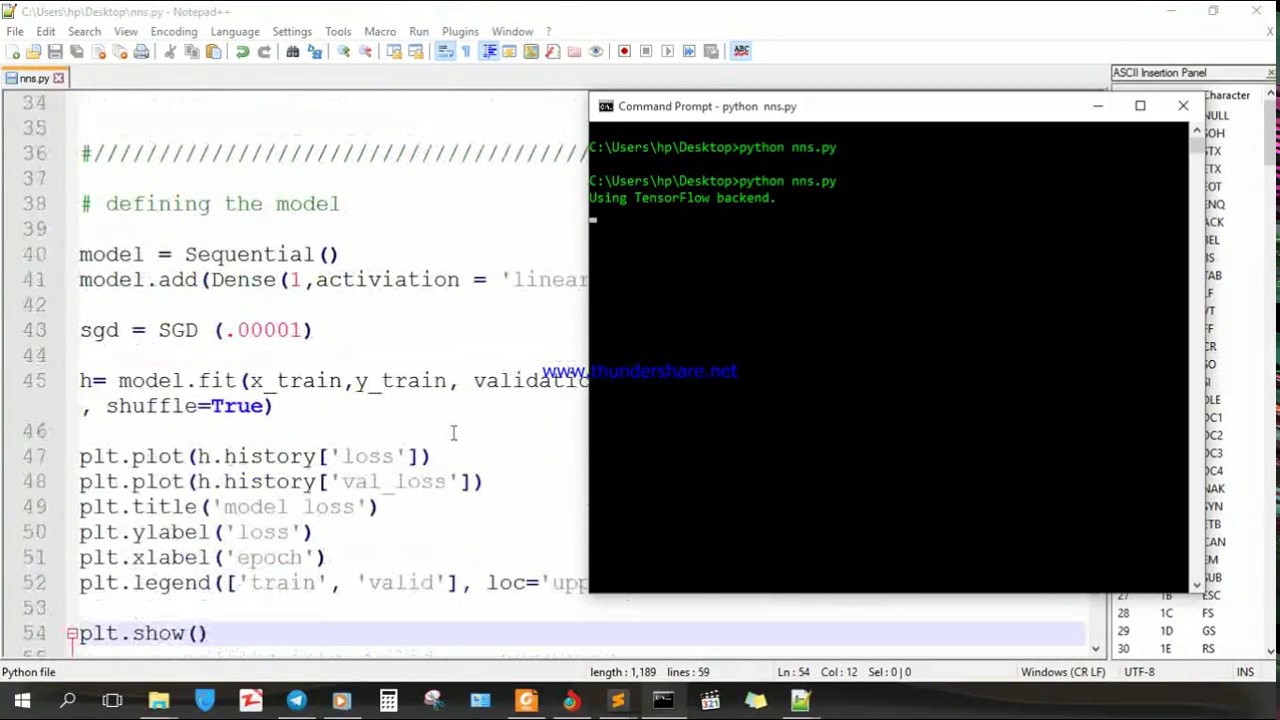Toggle the Monitoring eye icon
Screen dimensions: 1280x720
click(x=596, y=51)
